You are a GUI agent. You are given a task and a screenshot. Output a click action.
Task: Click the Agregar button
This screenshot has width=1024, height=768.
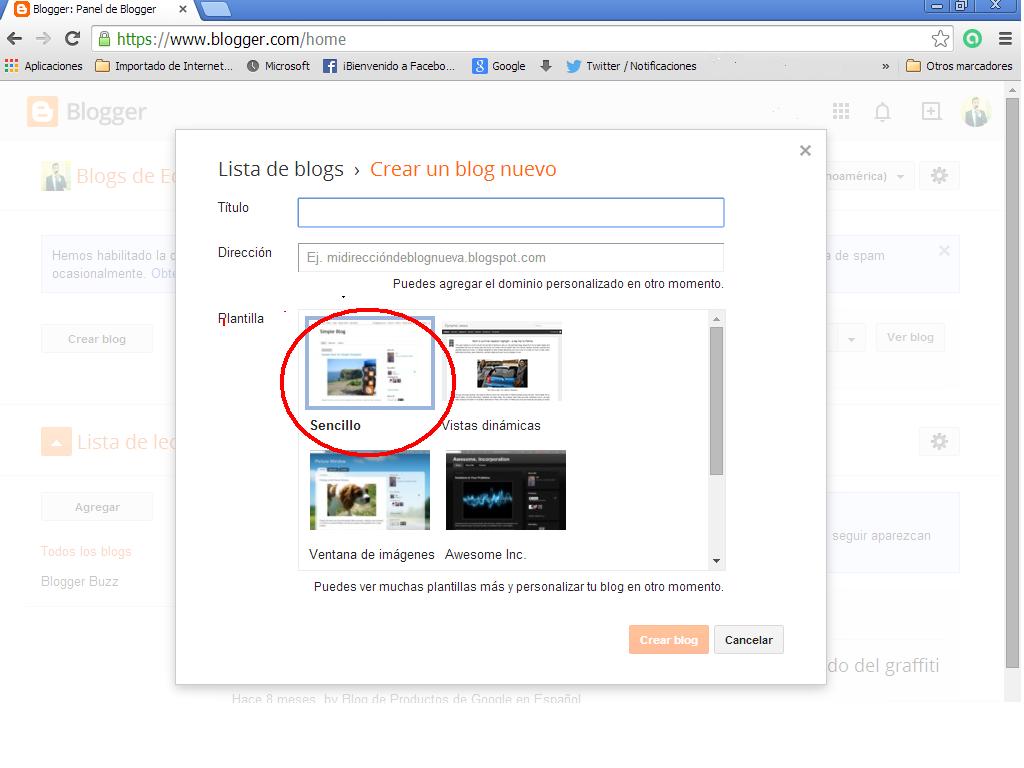[x=97, y=507]
